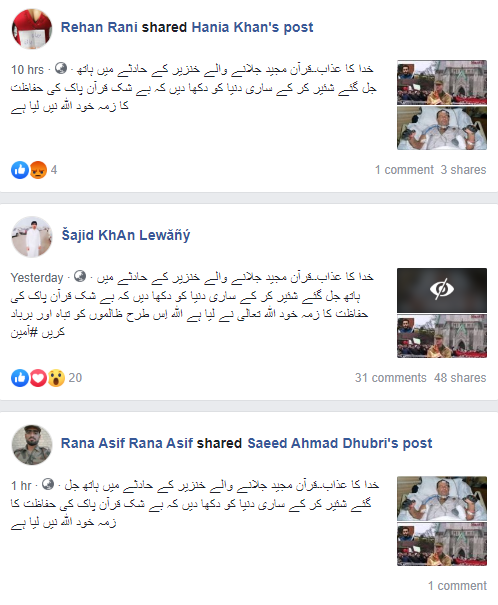Click the globe icon next to 1 hr
498x605 pixels.
(48, 484)
